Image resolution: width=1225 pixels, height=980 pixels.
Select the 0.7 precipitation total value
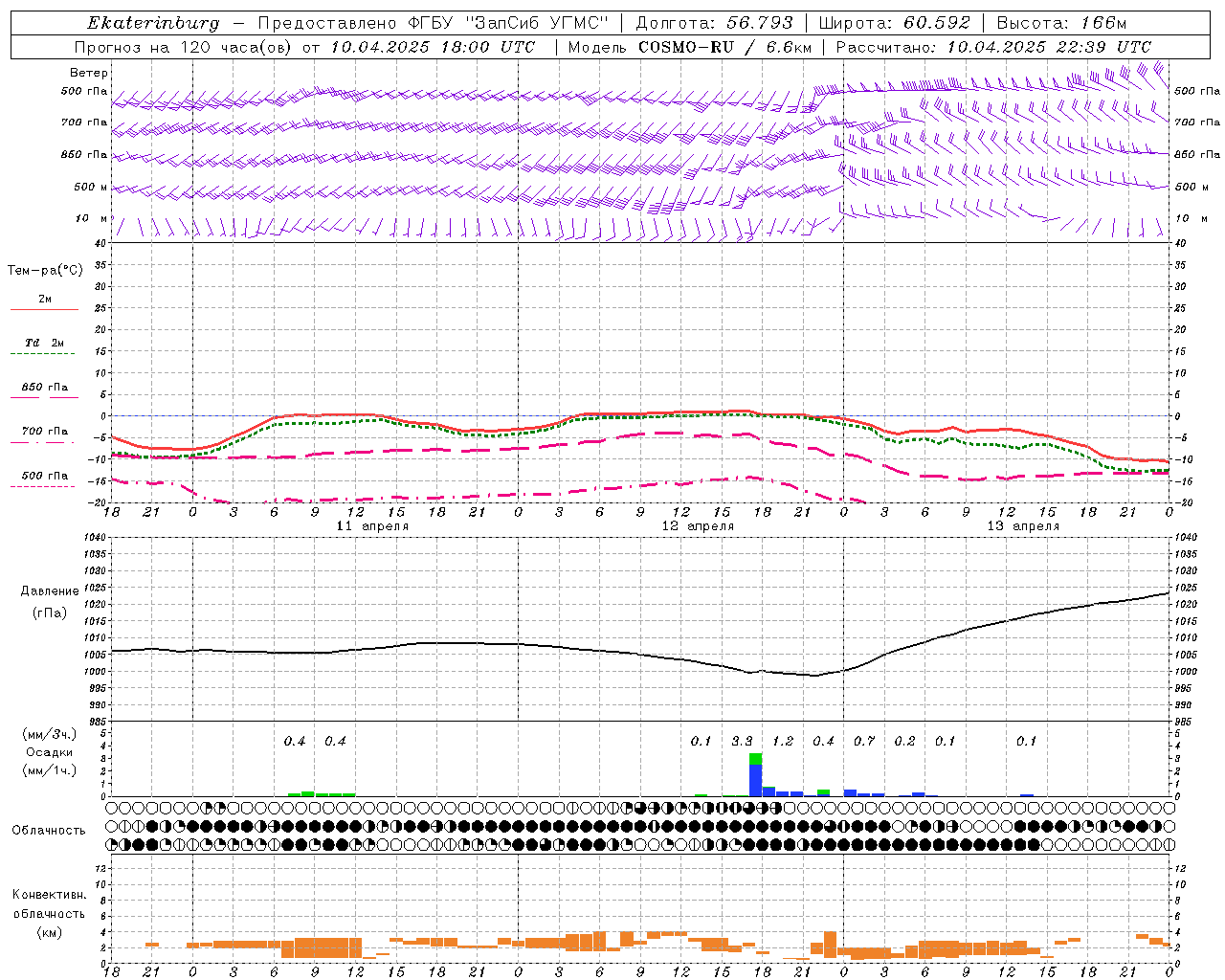coord(864,741)
